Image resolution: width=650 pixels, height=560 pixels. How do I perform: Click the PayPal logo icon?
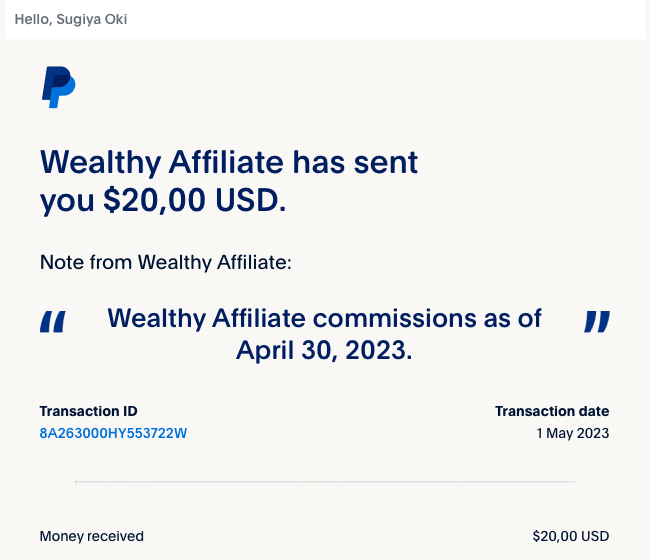tap(58, 87)
